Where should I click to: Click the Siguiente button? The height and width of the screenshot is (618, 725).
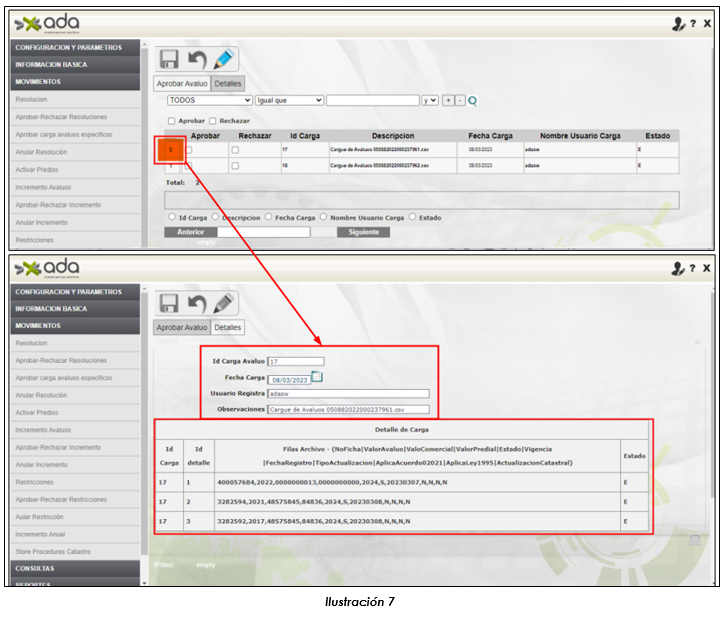[x=364, y=232]
